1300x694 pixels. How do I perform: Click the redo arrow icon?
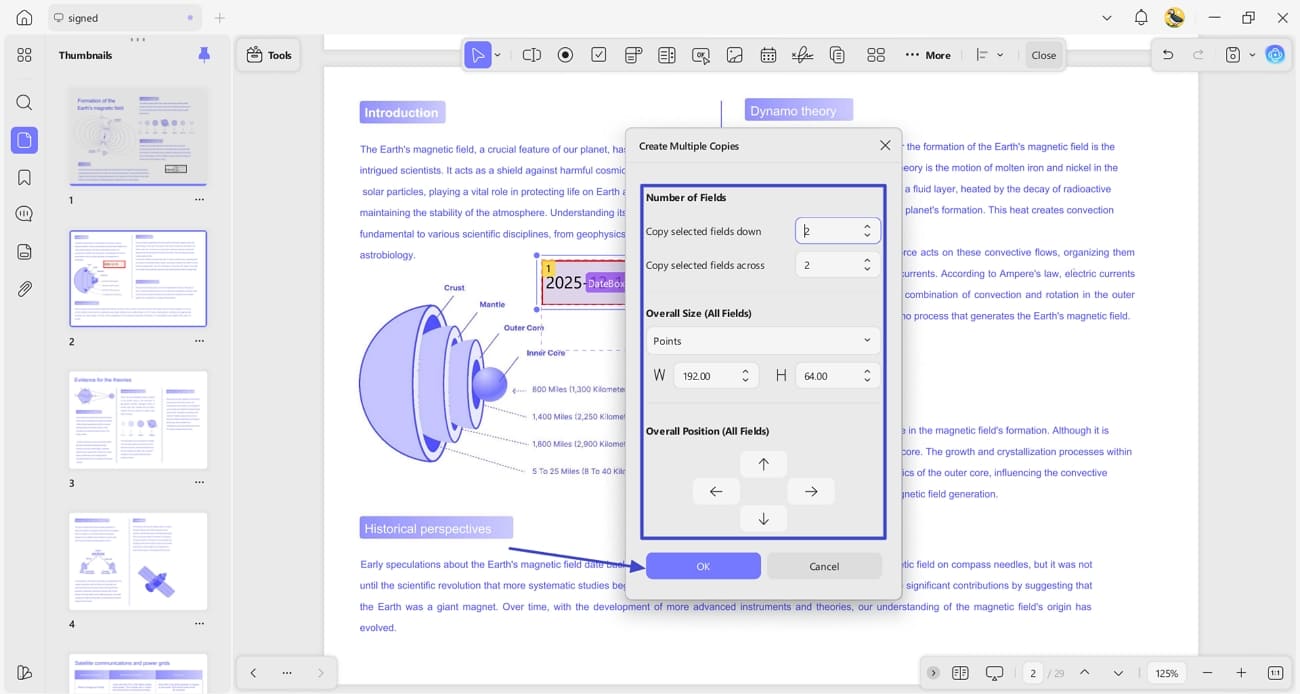click(x=1198, y=55)
